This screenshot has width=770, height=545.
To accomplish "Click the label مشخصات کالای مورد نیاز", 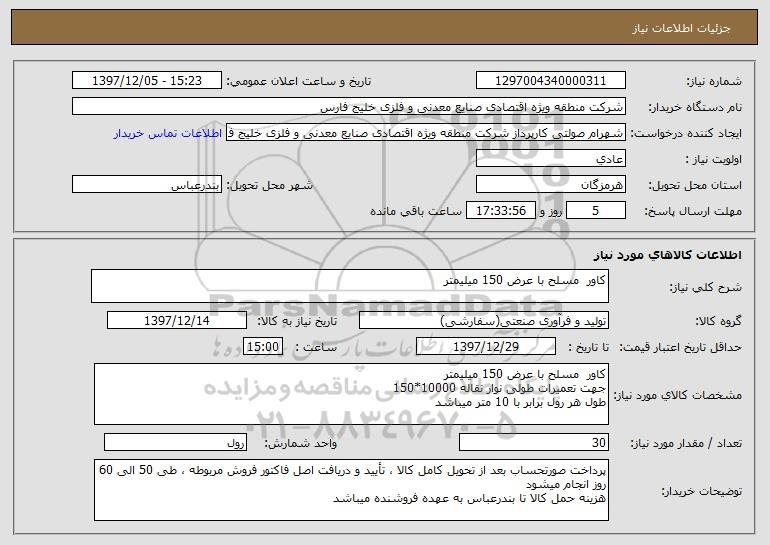I will point(678,395).
